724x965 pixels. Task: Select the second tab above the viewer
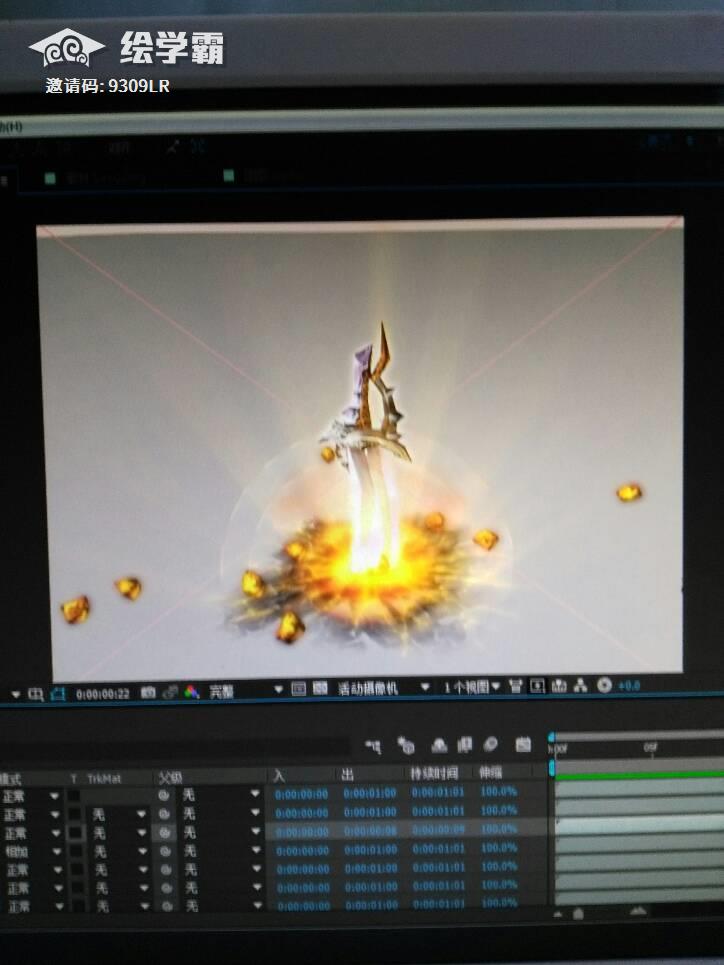click(x=263, y=177)
